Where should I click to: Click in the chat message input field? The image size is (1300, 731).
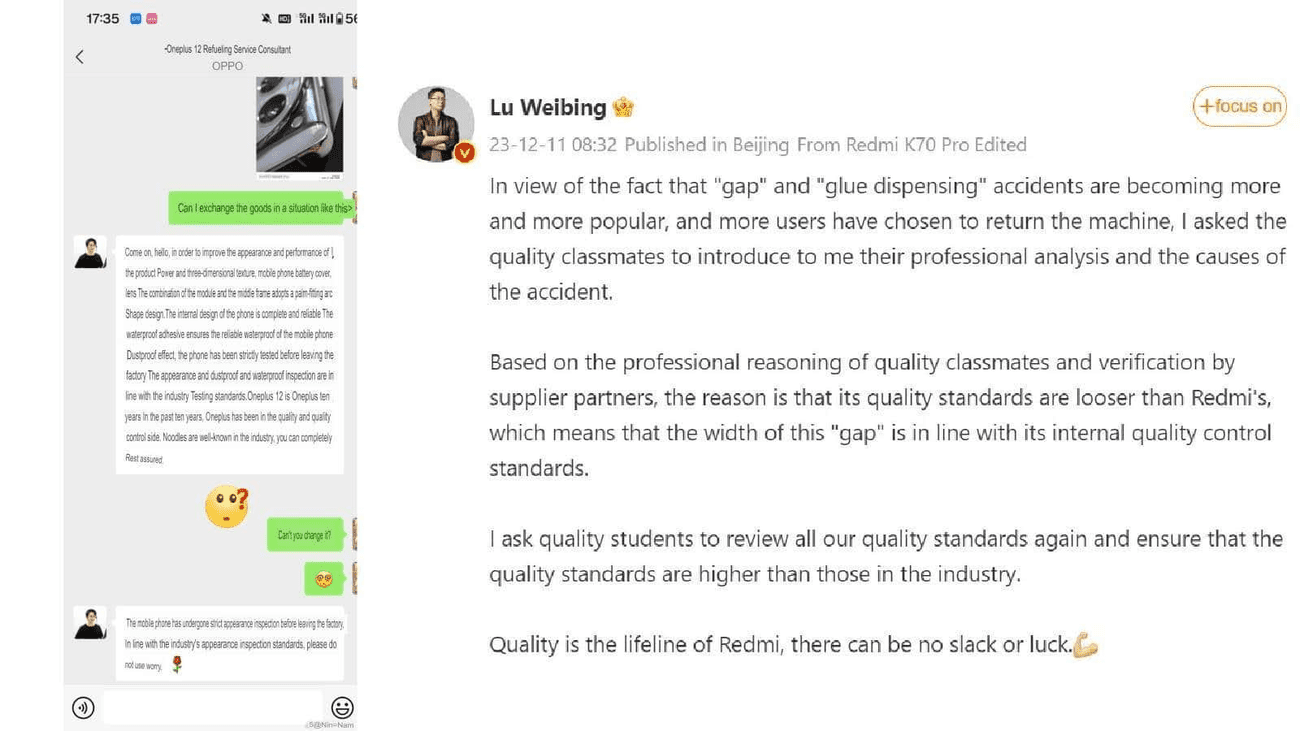(212, 707)
